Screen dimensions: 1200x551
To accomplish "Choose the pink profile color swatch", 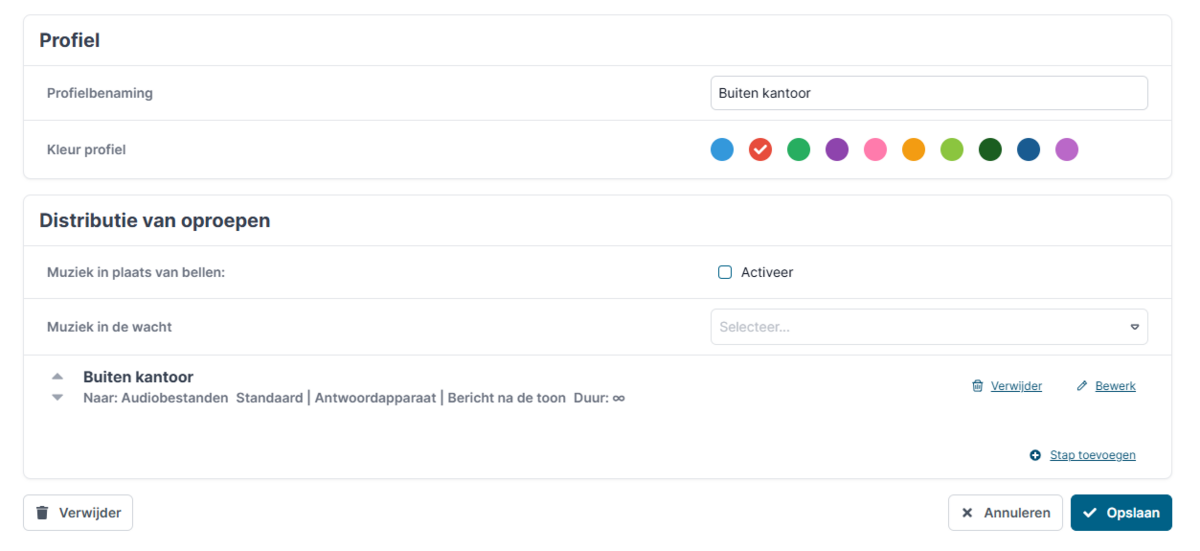I will 875,150.
